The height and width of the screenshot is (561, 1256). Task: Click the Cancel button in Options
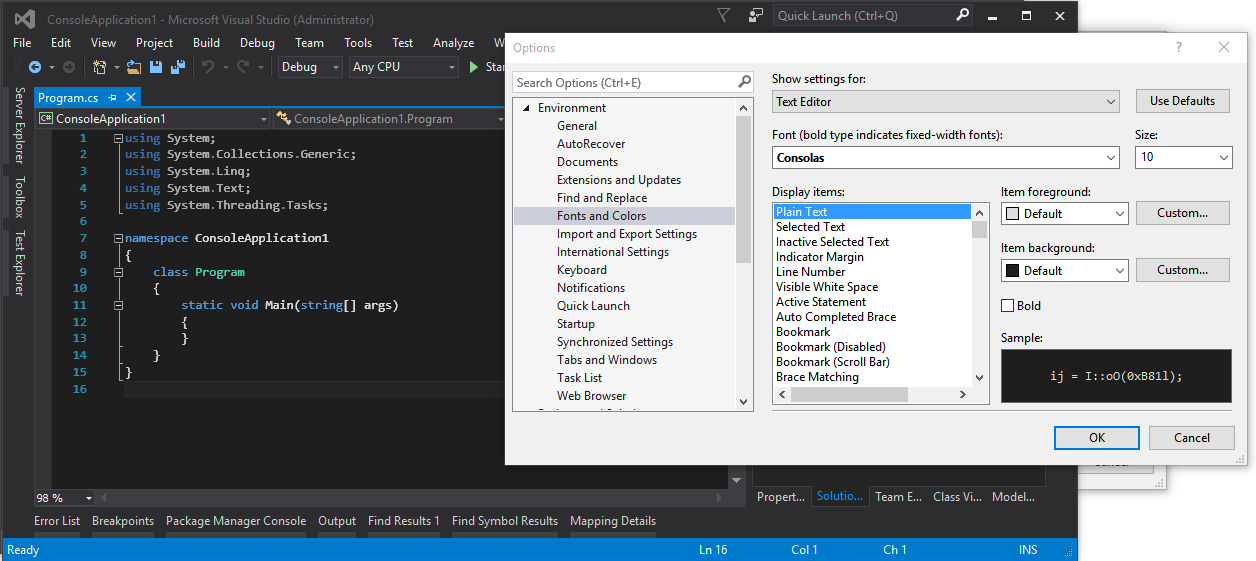coord(1192,438)
